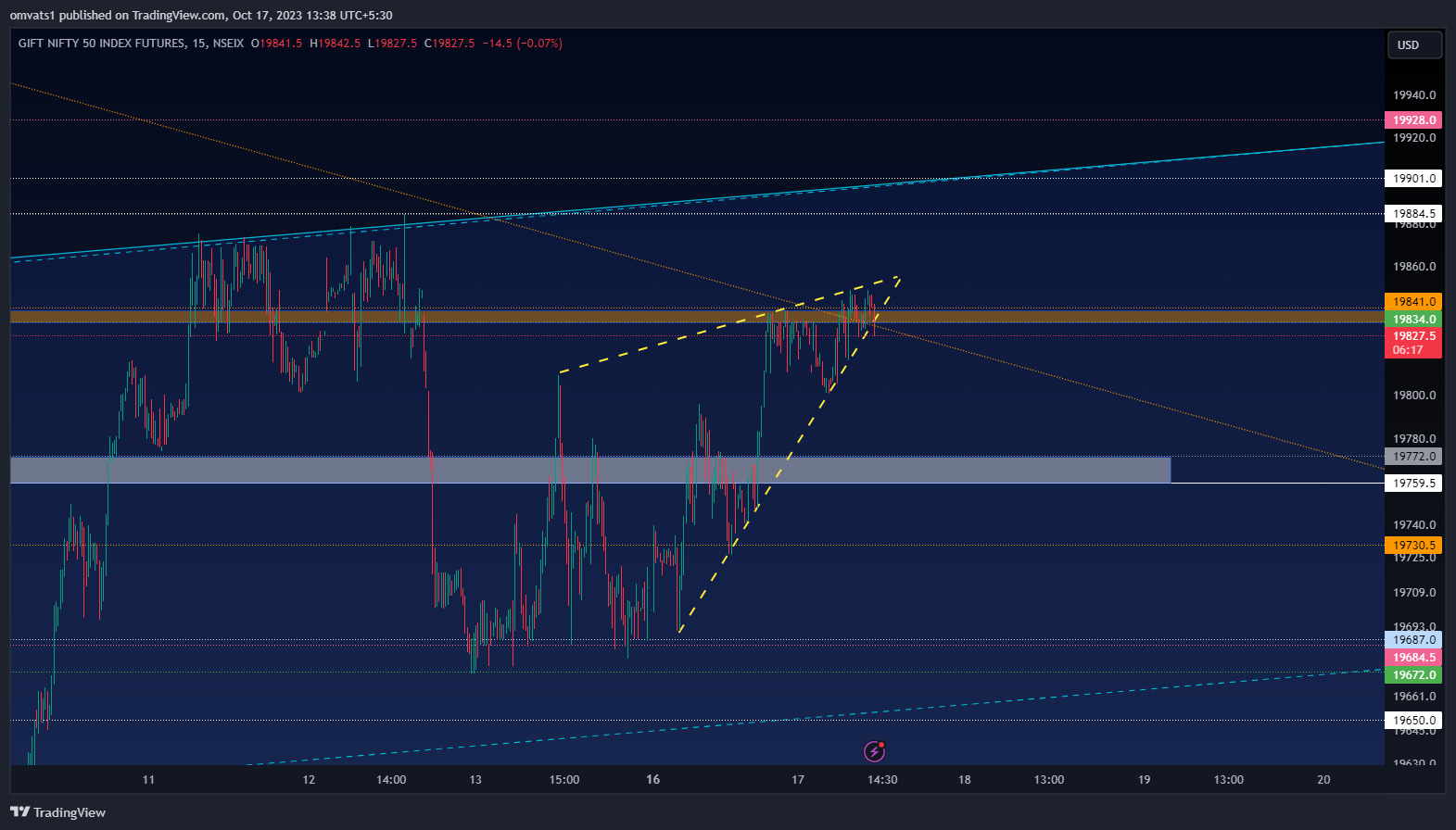Click the close value C19827.5

click(449, 44)
